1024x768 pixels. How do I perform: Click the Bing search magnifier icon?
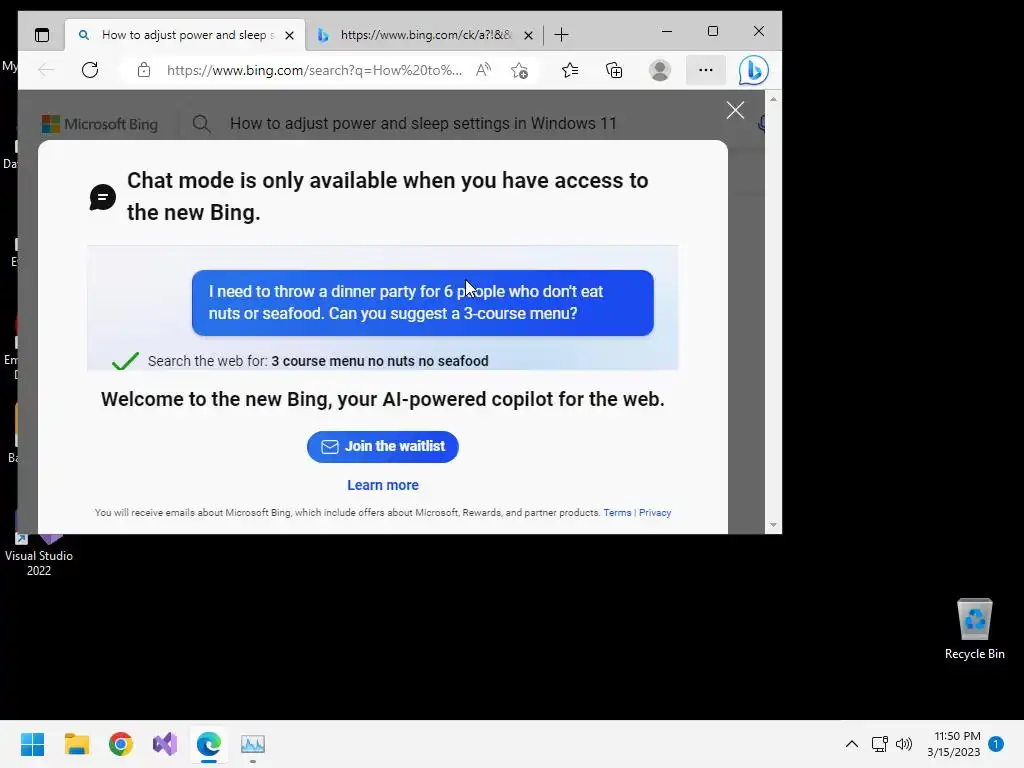click(201, 123)
